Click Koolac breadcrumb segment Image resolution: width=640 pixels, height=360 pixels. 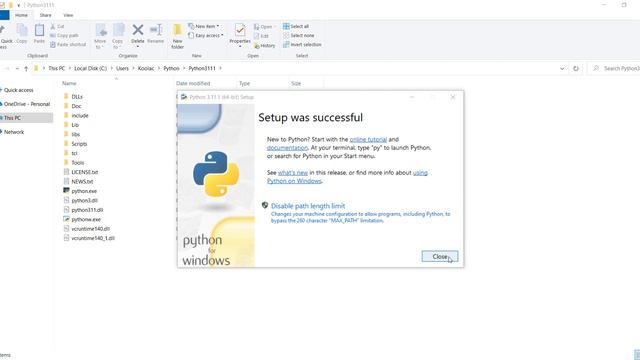146,69
